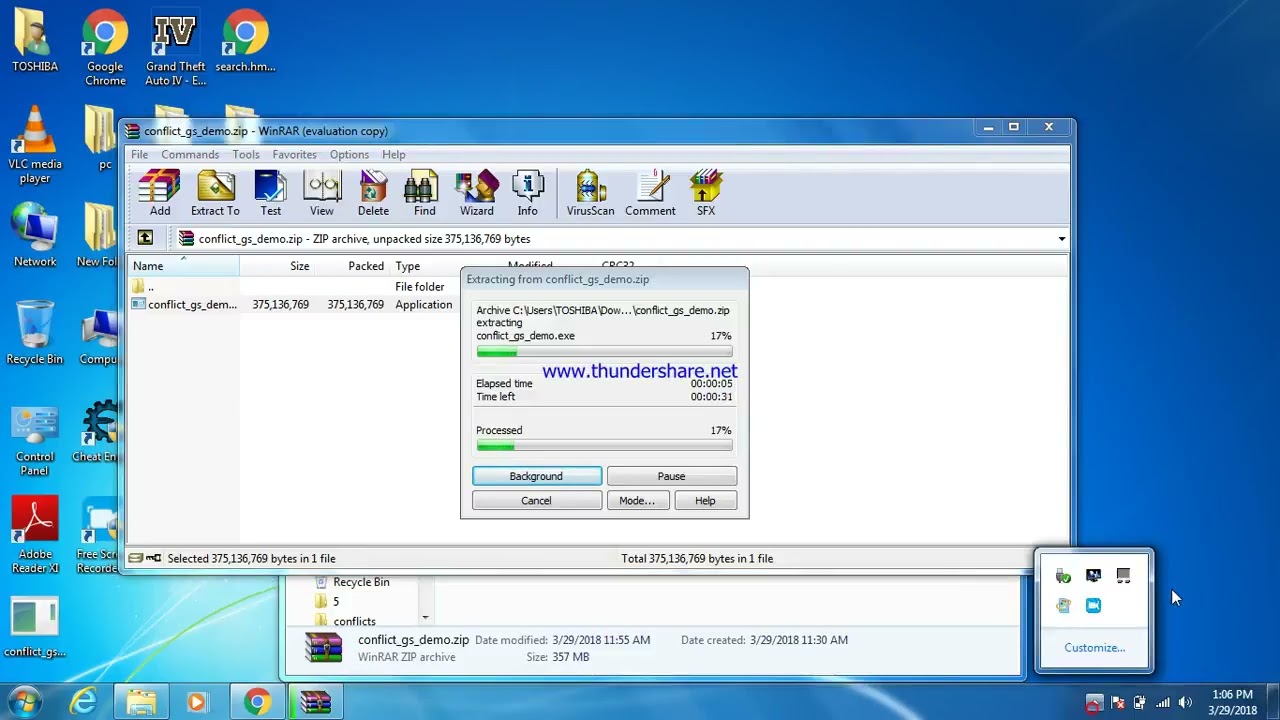
Task: Open the TOSHIBA desktop folder icon
Action: tap(35, 42)
